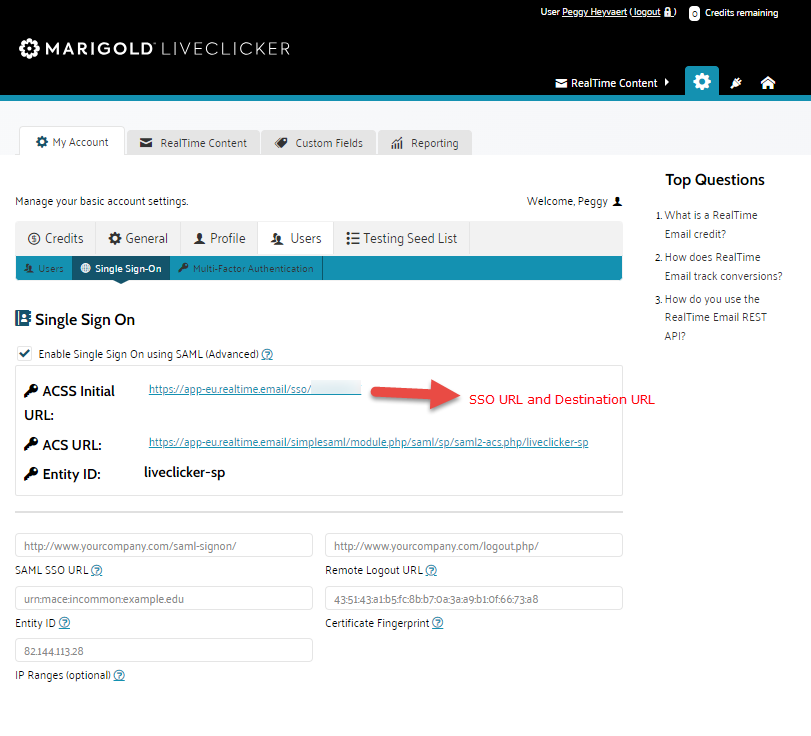Click help icon beside Certificate Fingerprint

tap(437, 623)
